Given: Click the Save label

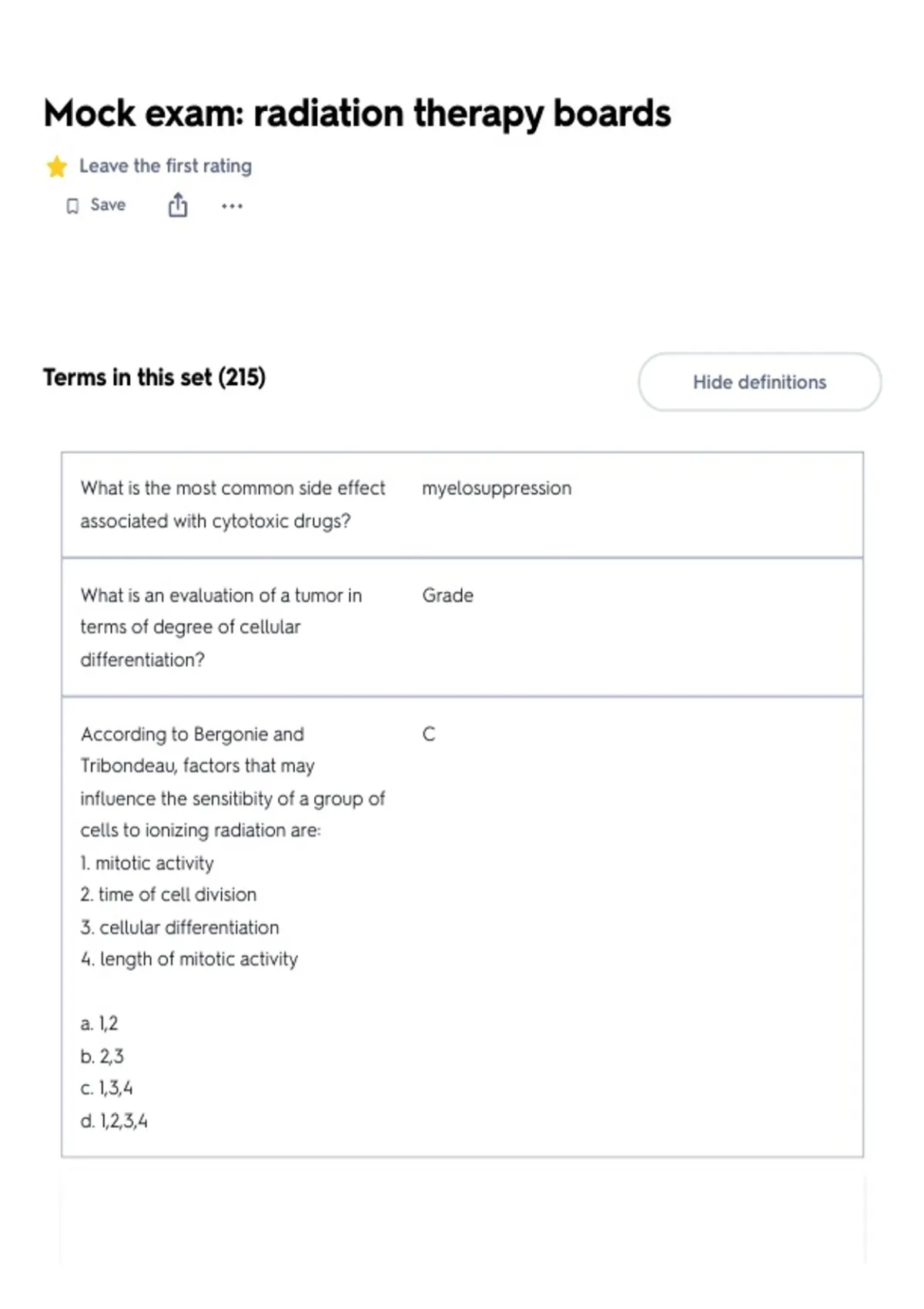Looking at the screenshot, I should (108, 205).
